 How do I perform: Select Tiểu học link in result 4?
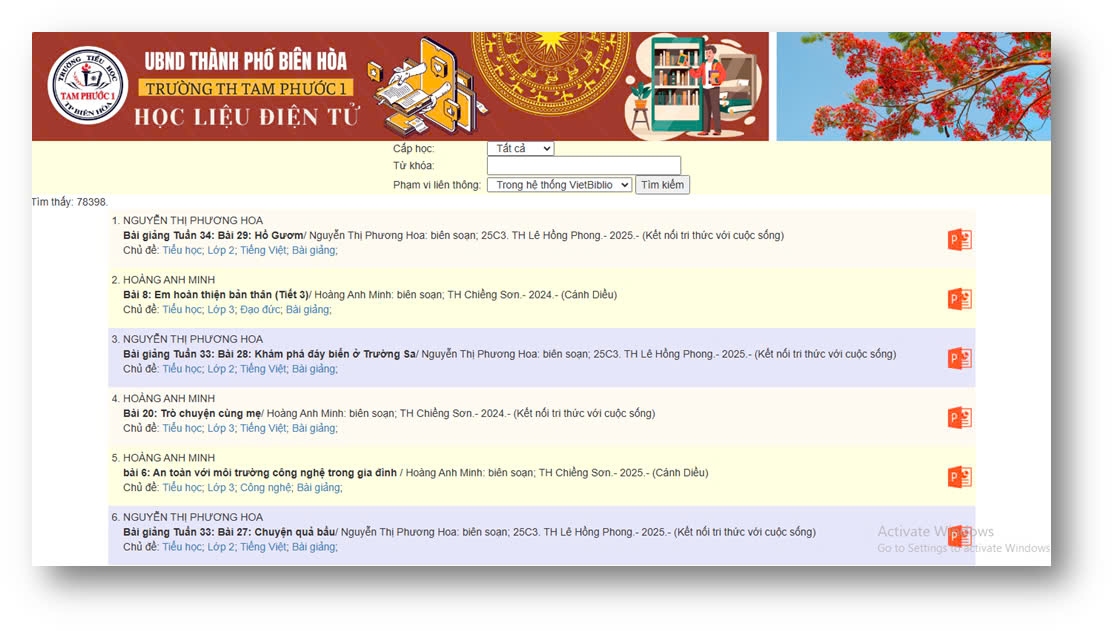pos(182,428)
